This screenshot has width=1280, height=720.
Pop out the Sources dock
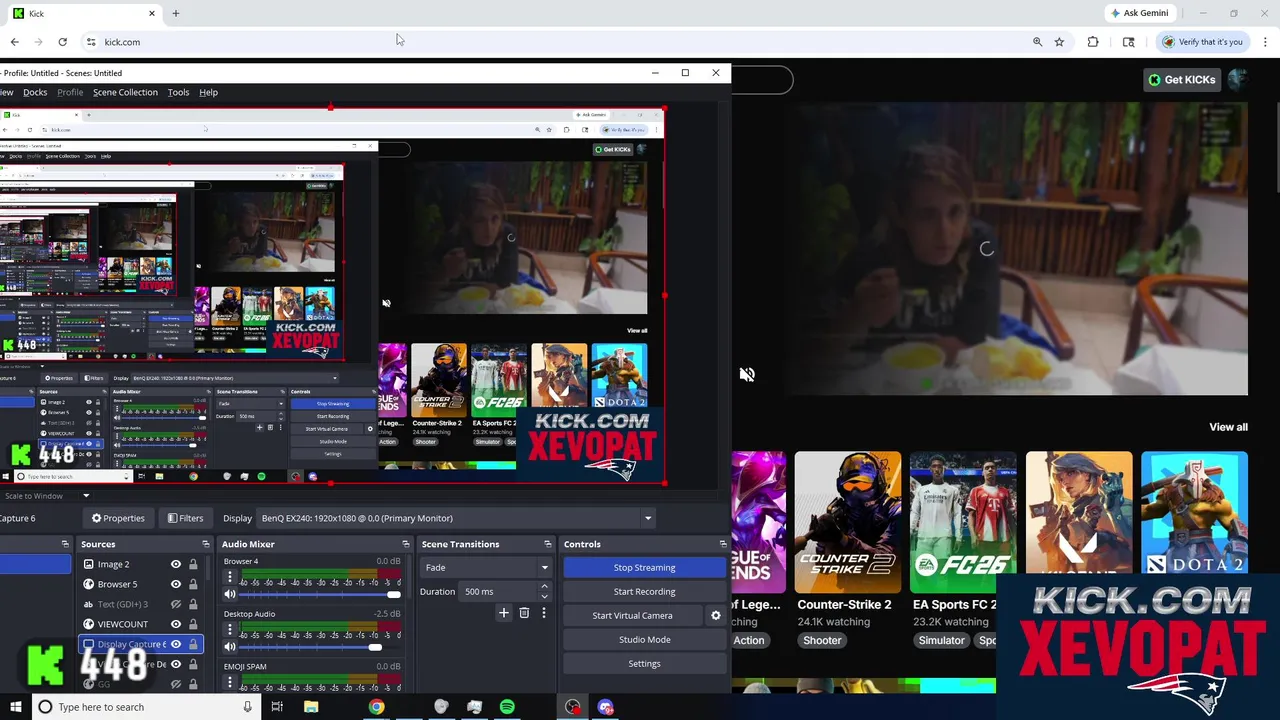[206, 544]
